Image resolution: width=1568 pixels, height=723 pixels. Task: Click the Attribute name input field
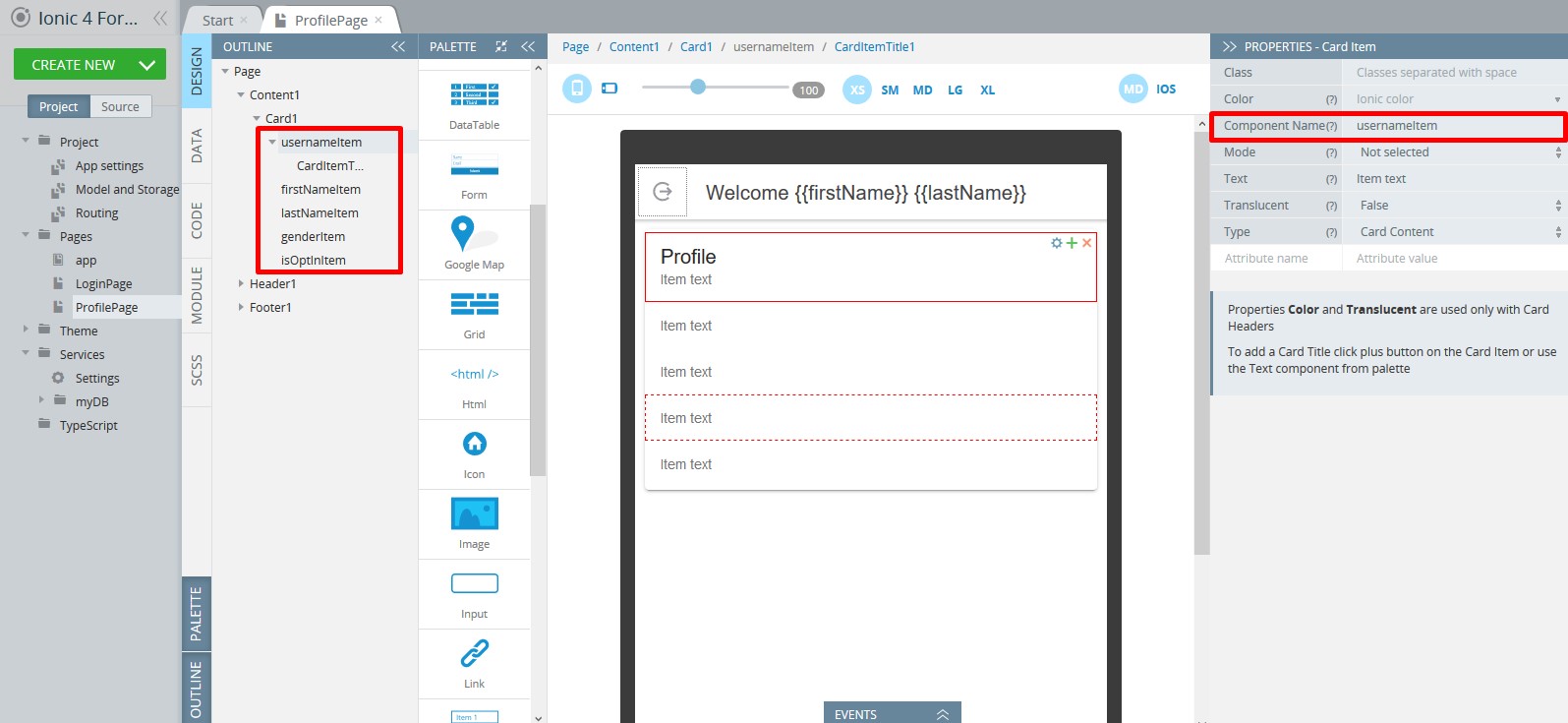pyautogui.click(x=1276, y=259)
